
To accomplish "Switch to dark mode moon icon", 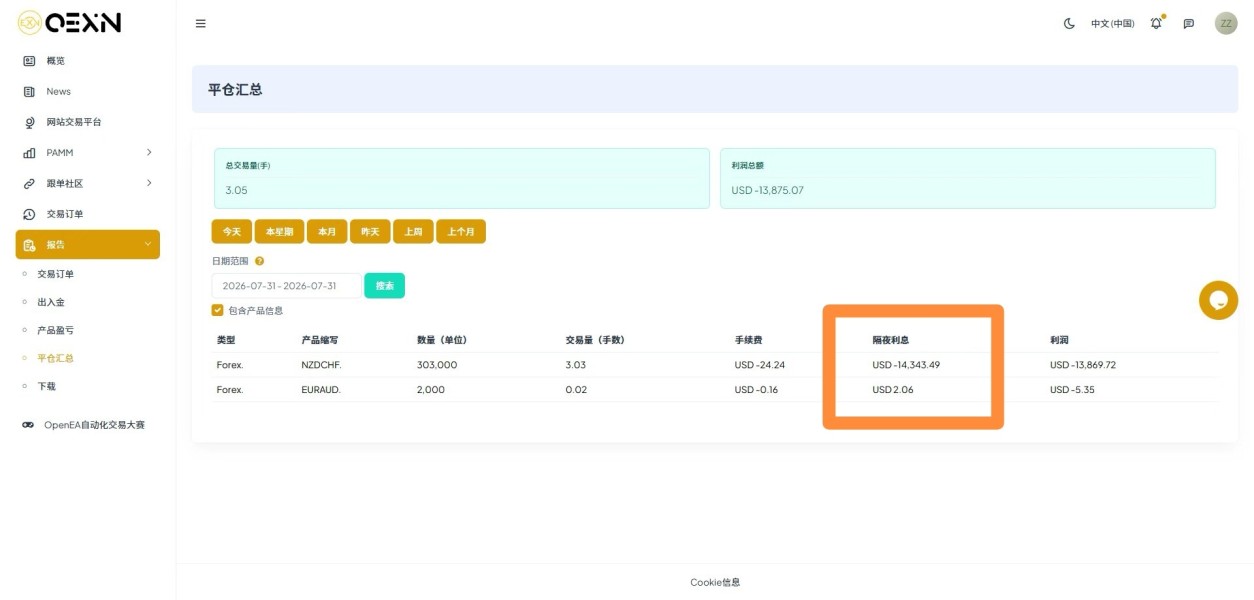I will tap(1069, 23).
